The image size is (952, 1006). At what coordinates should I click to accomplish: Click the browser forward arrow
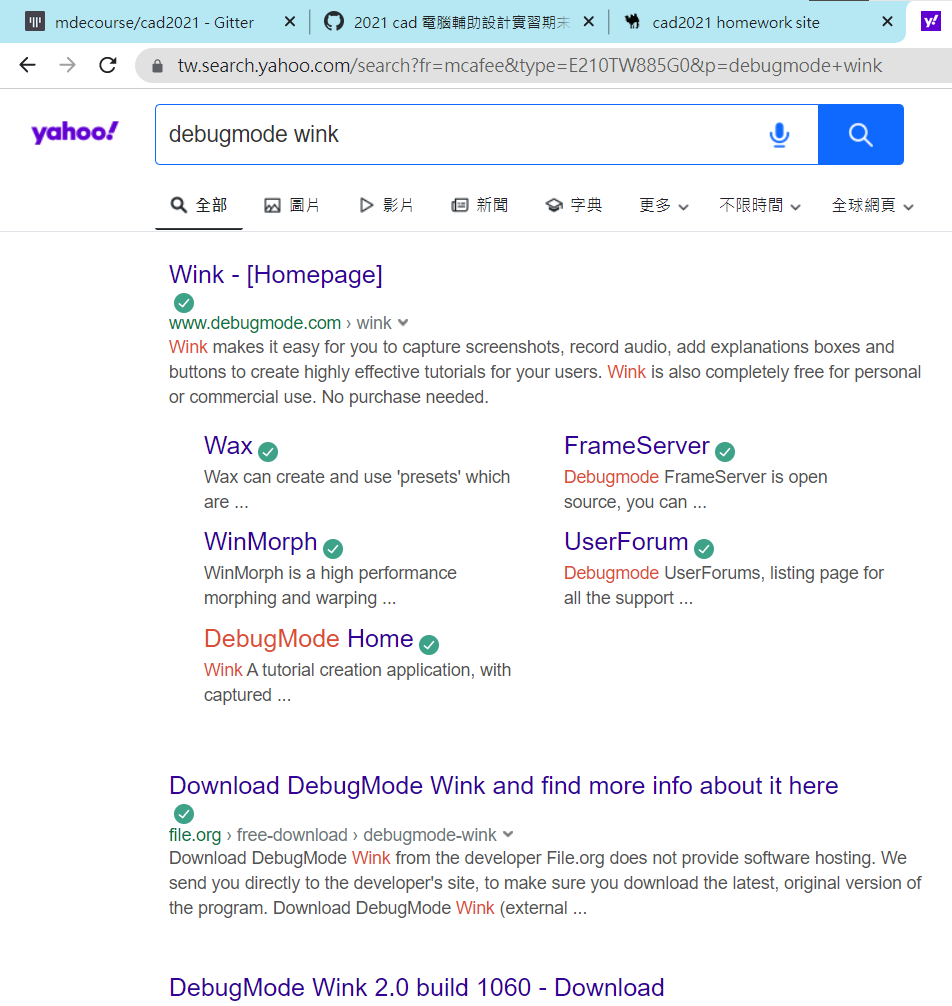[67, 65]
